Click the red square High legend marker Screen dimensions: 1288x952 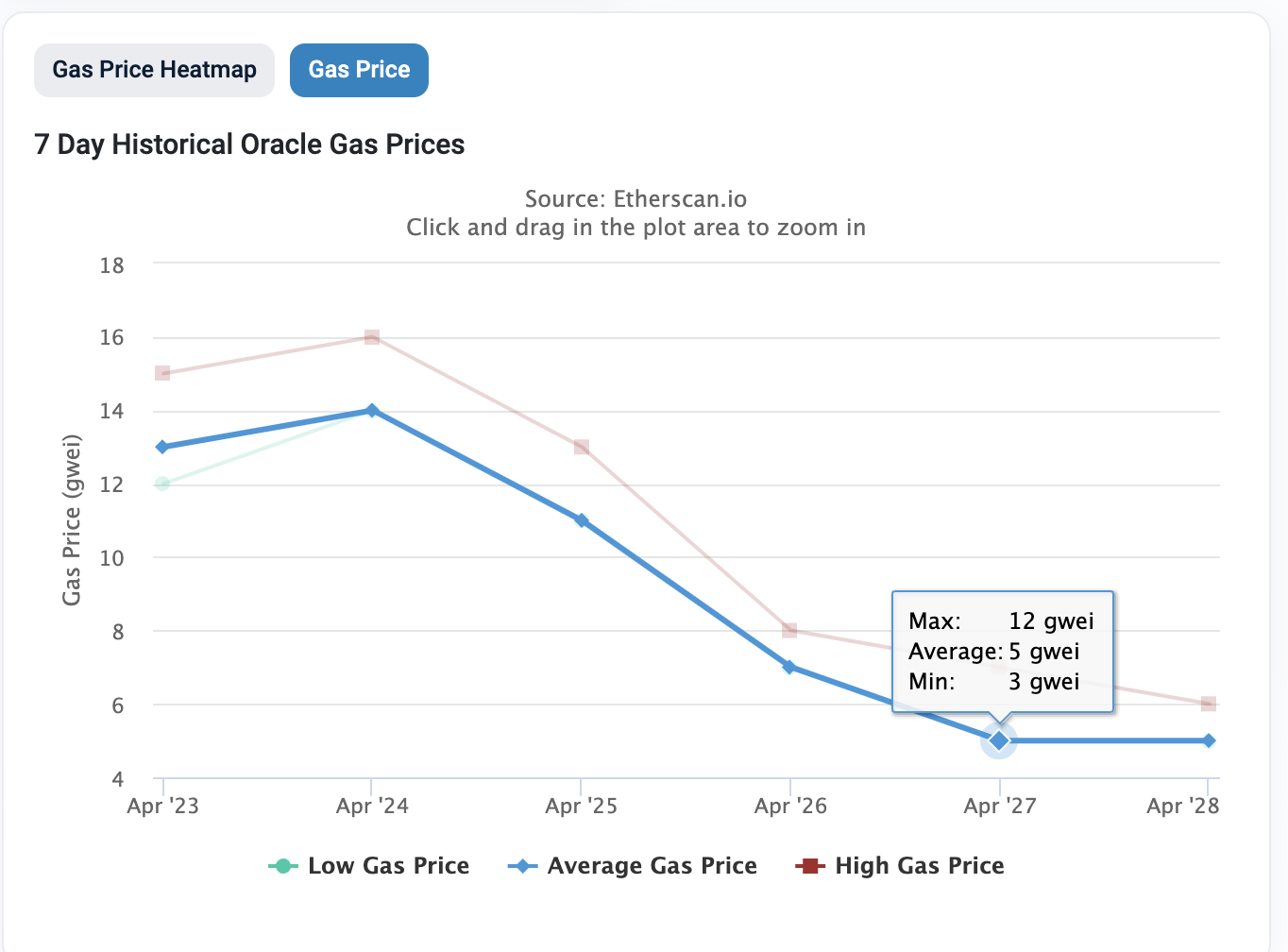809,866
